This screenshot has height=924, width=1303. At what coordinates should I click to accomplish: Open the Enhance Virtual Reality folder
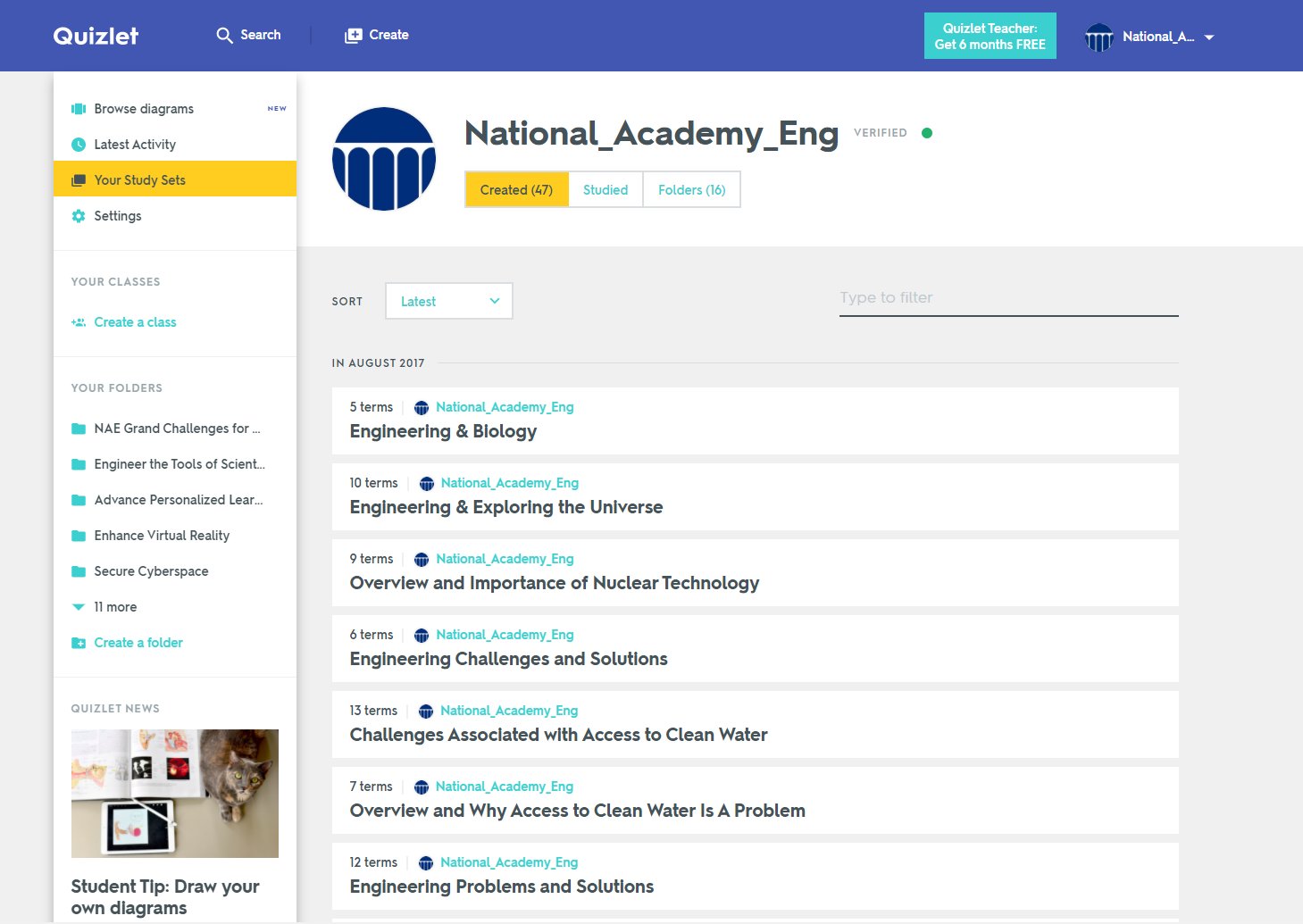[x=163, y=536]
